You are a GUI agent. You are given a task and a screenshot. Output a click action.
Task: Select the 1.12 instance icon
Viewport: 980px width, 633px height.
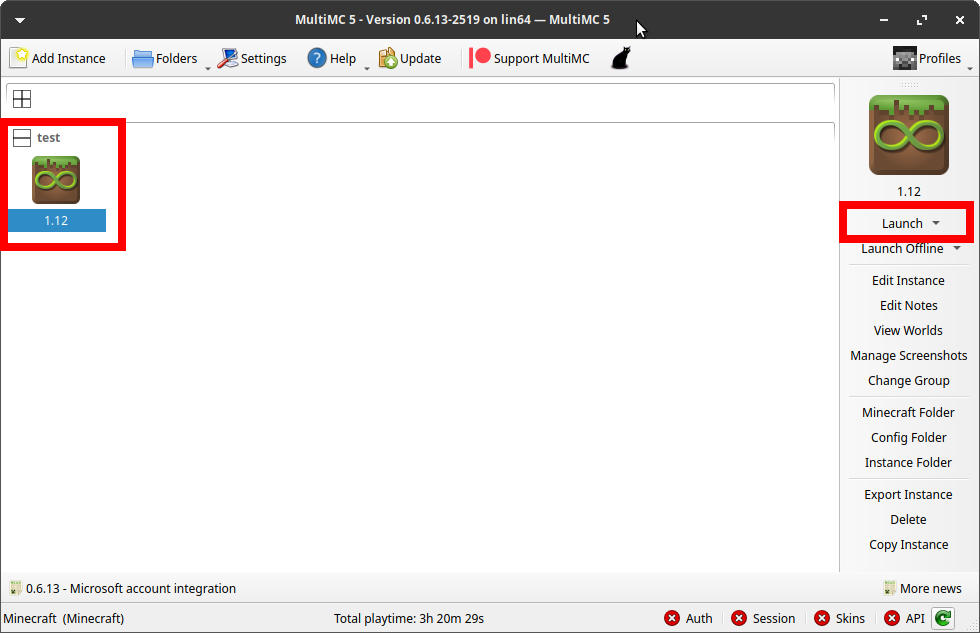(56, 180)
